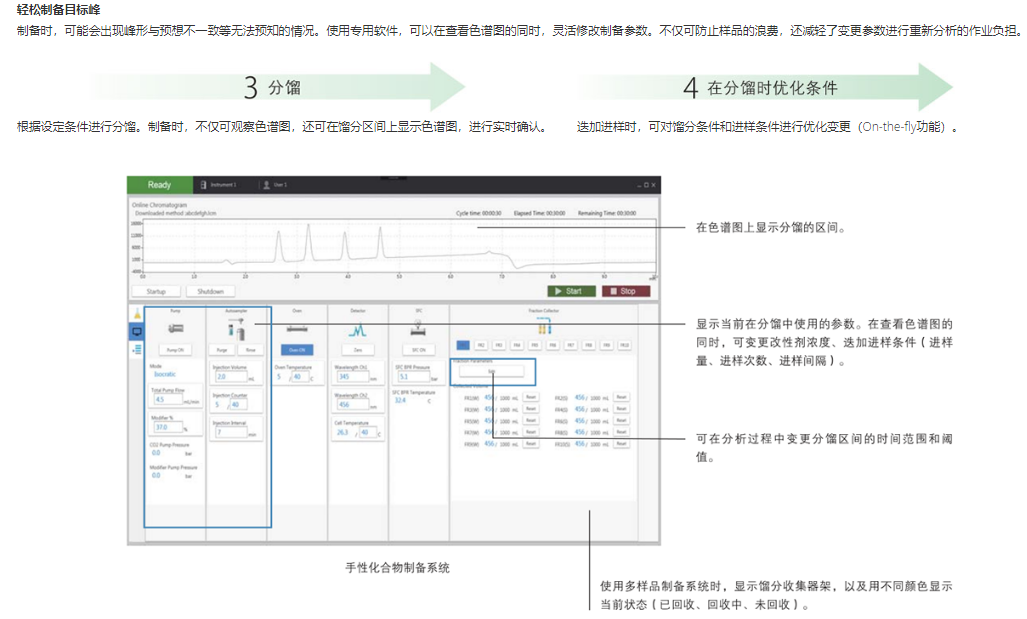Click the Fraction Collector icon
Viewport: 1027px width, 619px height.
coord(544,326)
